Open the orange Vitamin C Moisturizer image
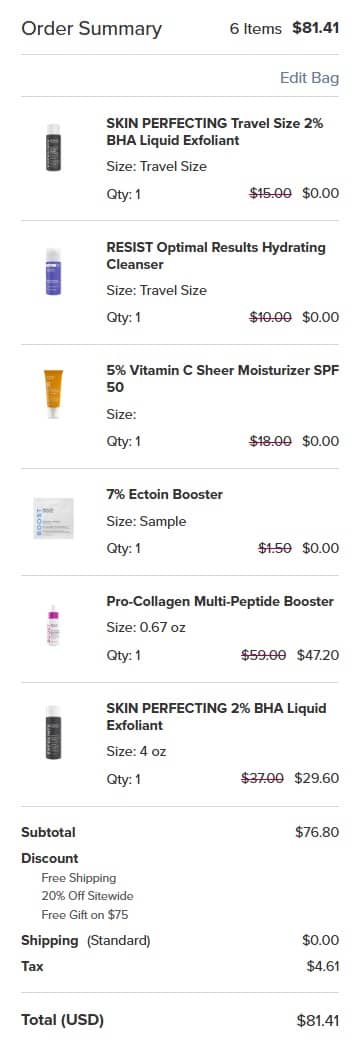Image resolution: width=361 pixels, height=1045 pixels. coord(53,394)
